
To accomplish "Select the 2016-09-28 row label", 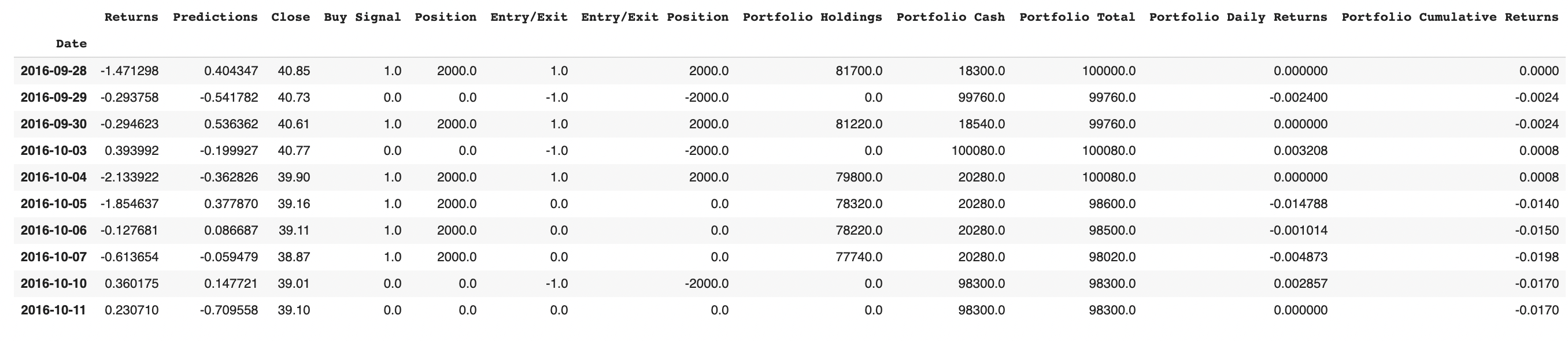I will 54,71.
